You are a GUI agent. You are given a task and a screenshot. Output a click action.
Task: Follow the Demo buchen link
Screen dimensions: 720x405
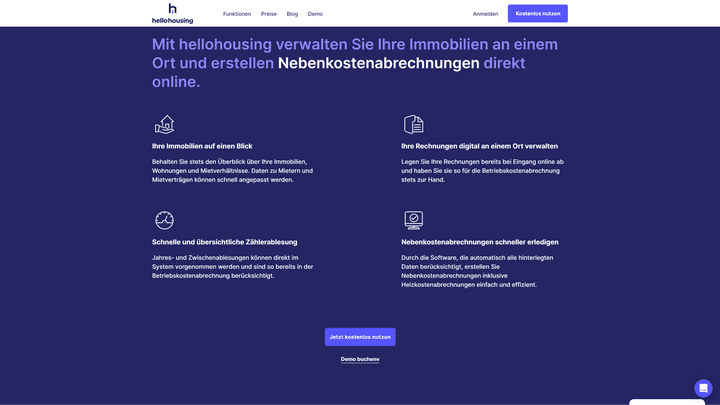(360, 359)
